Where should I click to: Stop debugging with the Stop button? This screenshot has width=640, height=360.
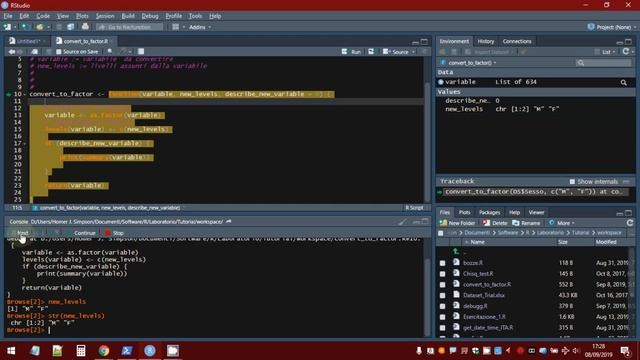pos(114,233)
